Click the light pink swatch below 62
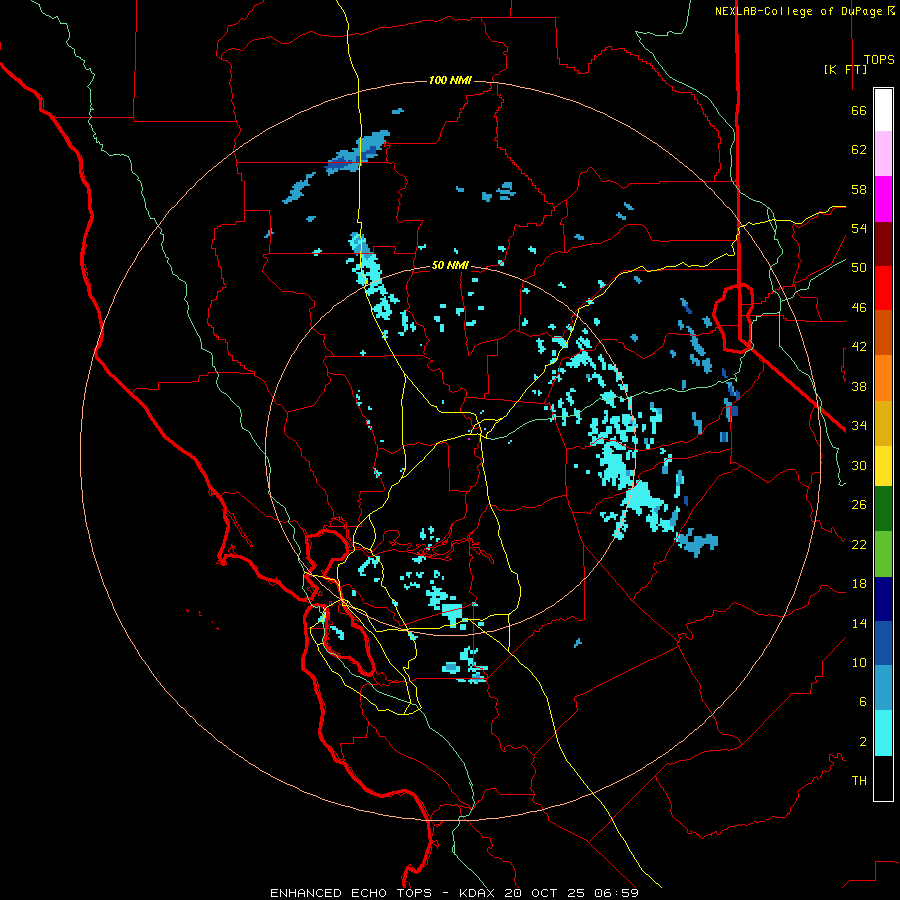 883,153
